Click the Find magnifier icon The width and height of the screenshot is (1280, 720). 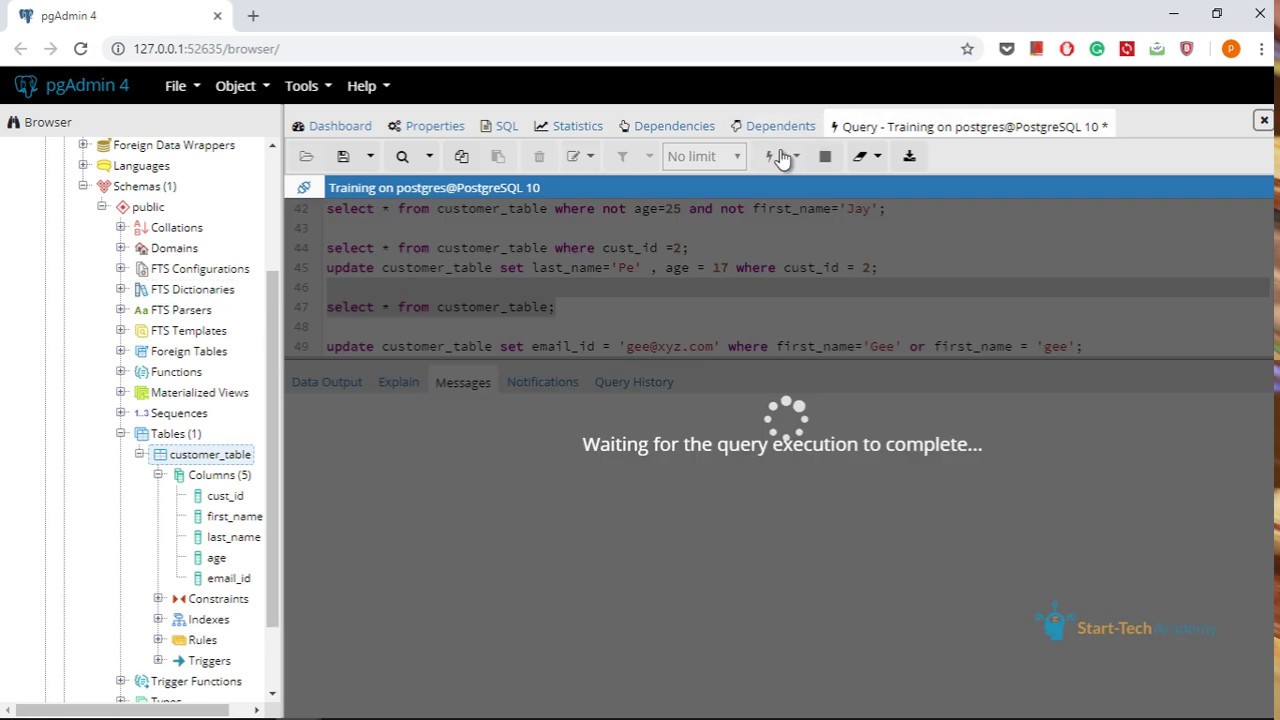point(402,156)
